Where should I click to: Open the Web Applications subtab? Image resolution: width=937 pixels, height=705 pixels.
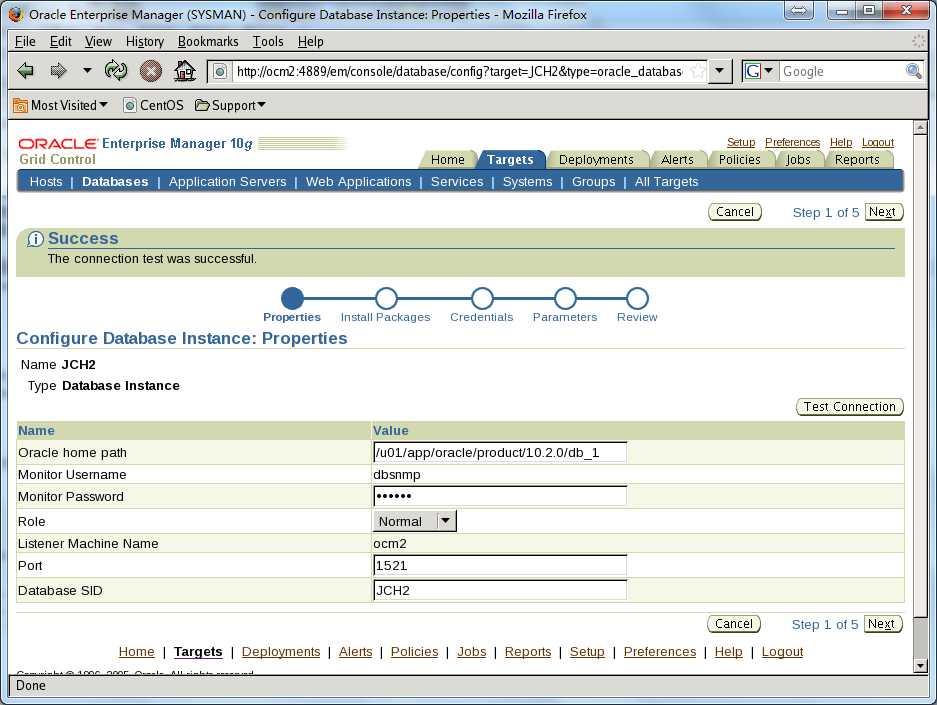359,182
